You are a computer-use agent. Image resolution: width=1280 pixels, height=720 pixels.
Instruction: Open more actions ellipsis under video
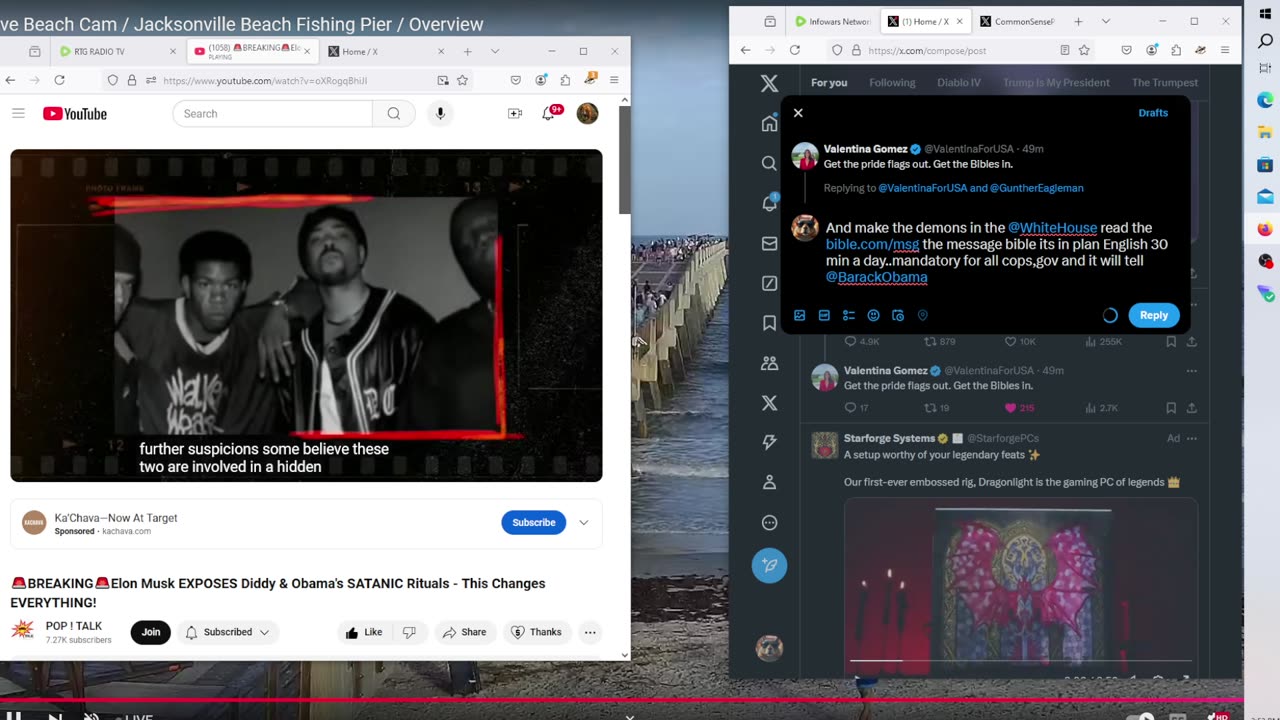point(590,632)
